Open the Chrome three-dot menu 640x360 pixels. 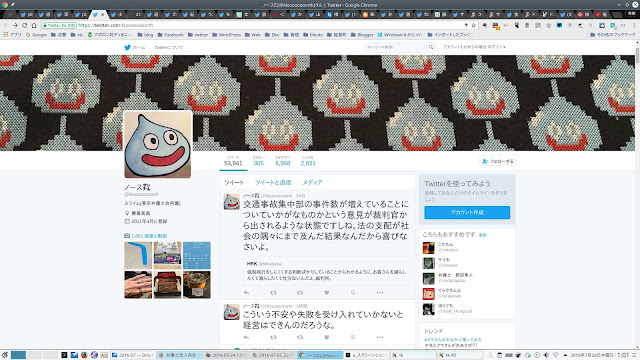[x=635, y=25]
